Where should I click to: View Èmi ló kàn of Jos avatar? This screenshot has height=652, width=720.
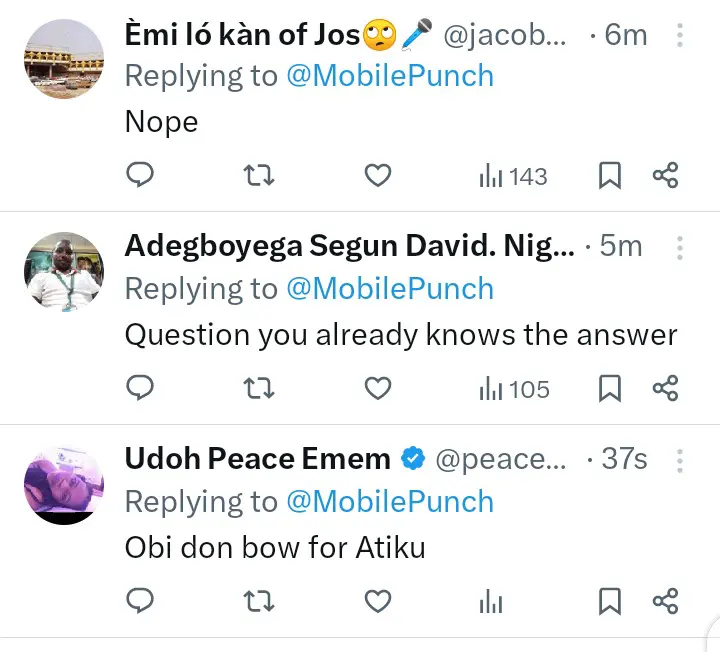click(64, 60)
